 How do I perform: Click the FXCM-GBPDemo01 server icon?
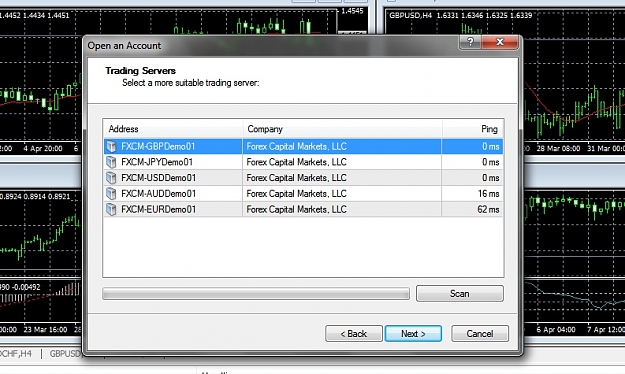111,147
